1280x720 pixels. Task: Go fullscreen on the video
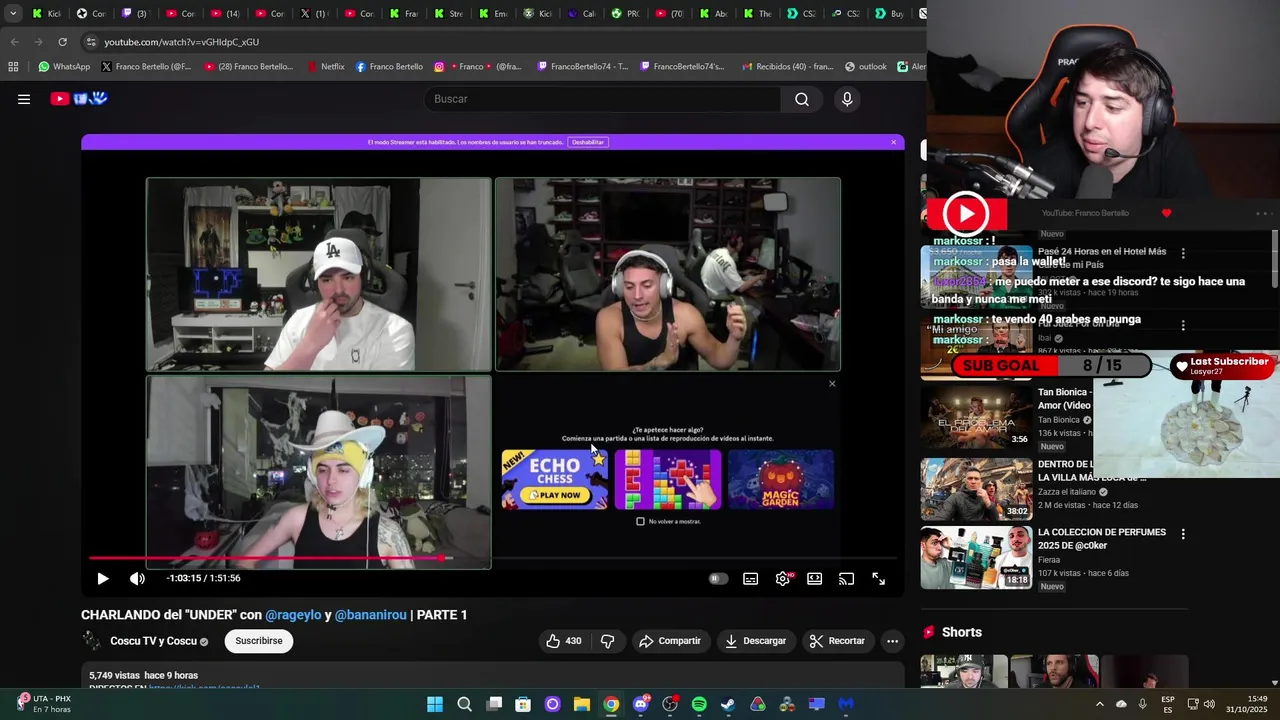click(x=878, y=579)
